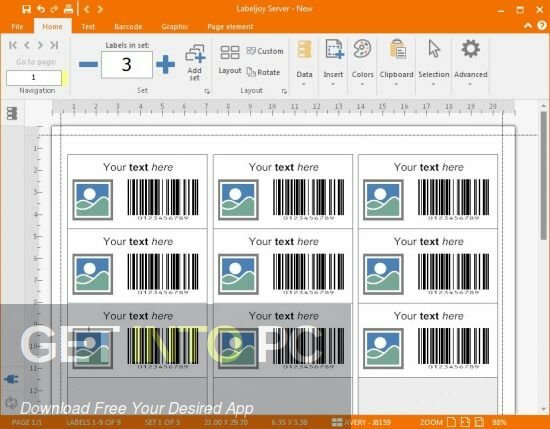This screenshot has width=550, height=429.
Task: Go to first page navigation icon
Action: click(13, 45)
